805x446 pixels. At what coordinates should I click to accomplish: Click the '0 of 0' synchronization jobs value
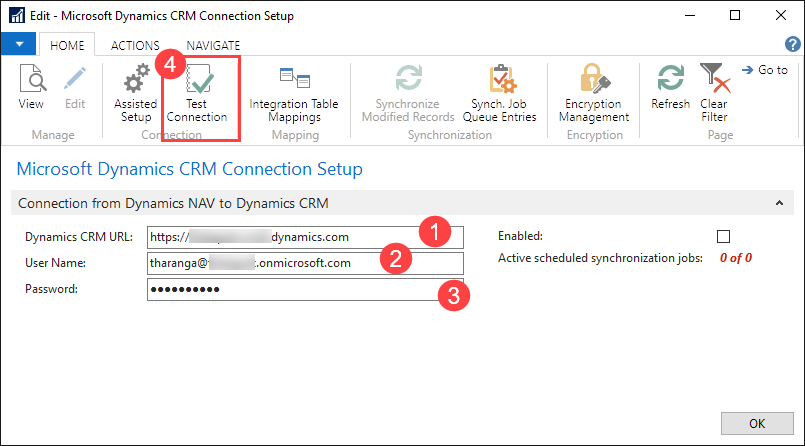[x=736, y=258]
